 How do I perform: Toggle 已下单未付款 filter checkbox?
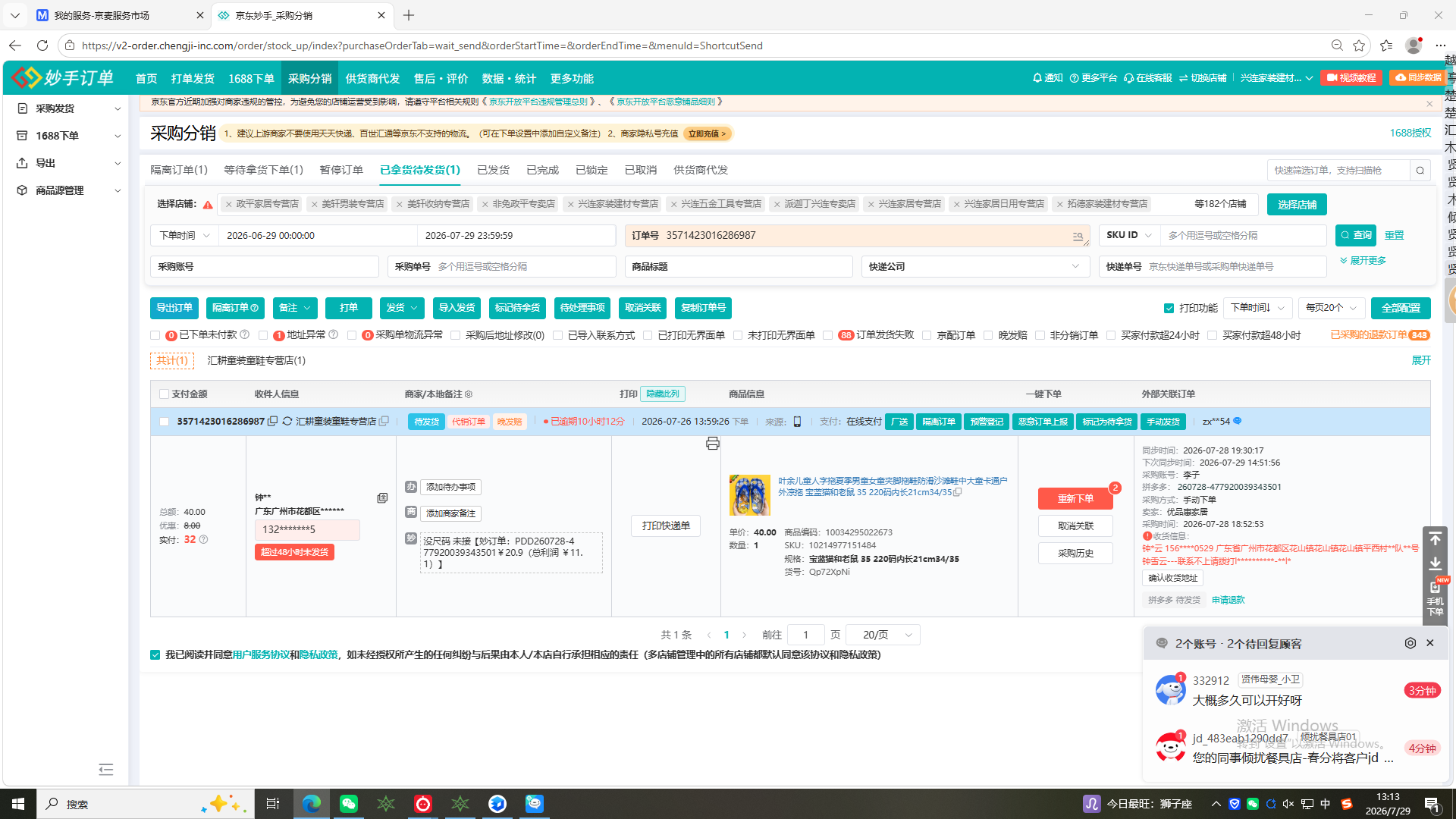pyautogui.click(x=155, y=335)
